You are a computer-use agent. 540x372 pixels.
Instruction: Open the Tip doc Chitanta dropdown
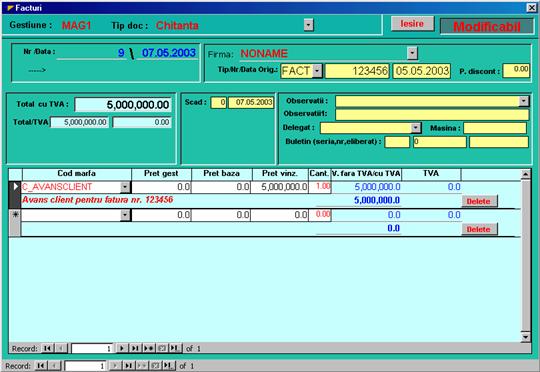point(309,25)
